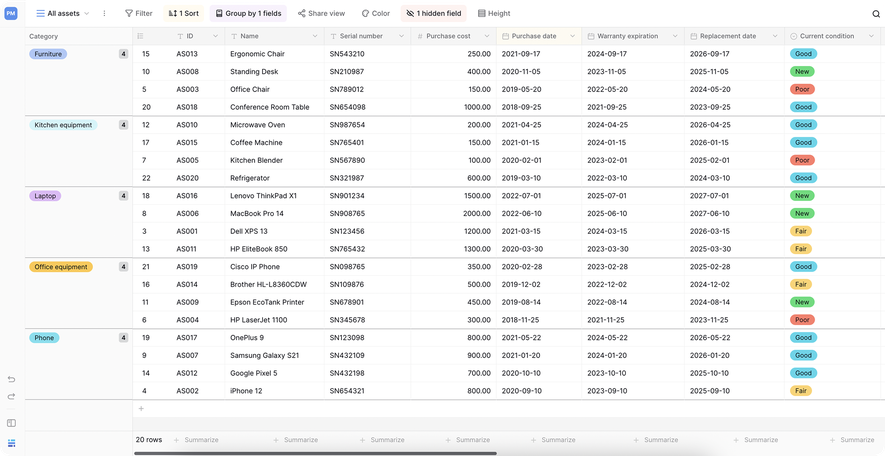
Task: Expand the Replacement date column dropdown
Action: 774,36
